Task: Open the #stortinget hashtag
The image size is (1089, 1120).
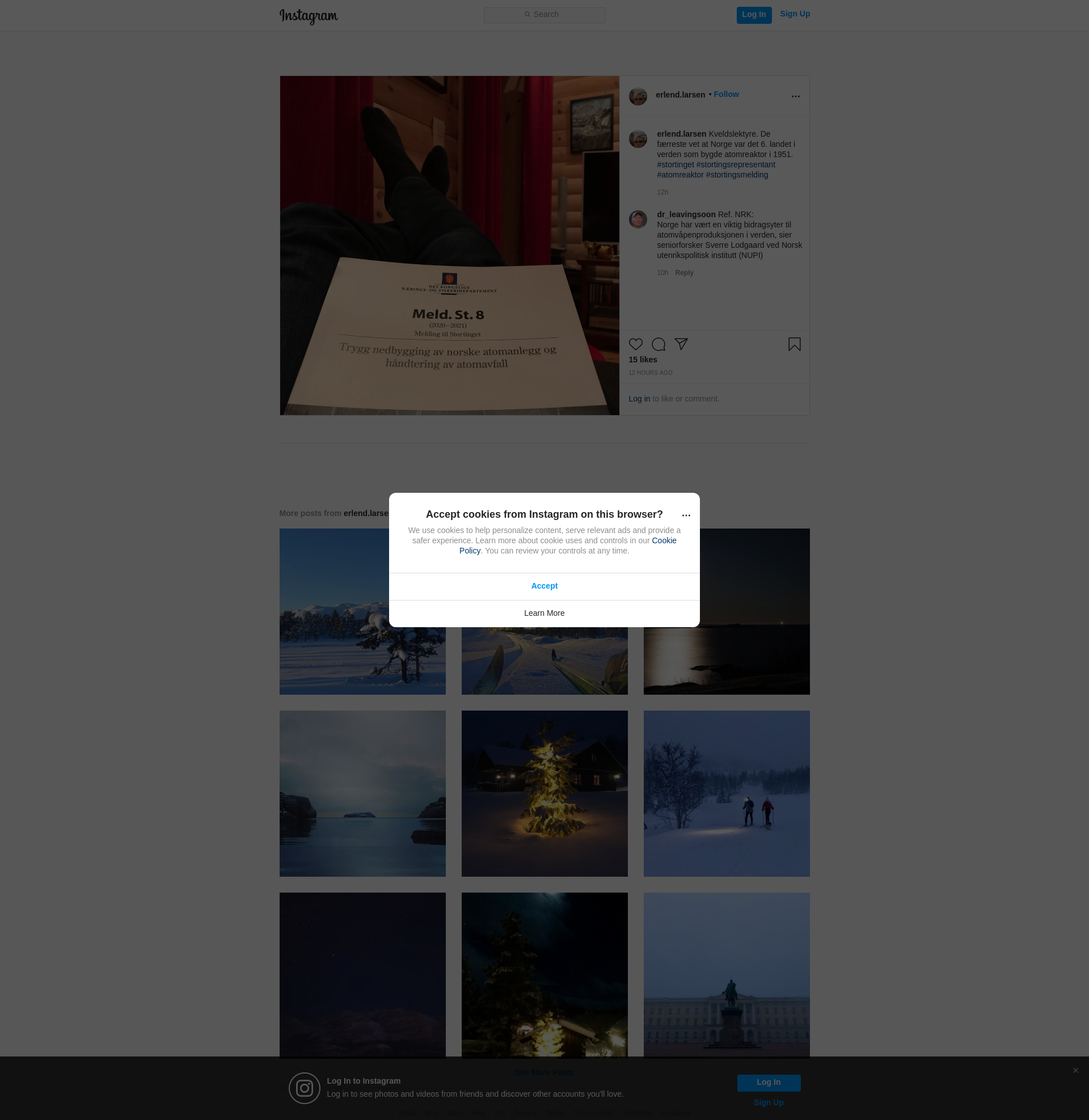Action: coord(675,164)
